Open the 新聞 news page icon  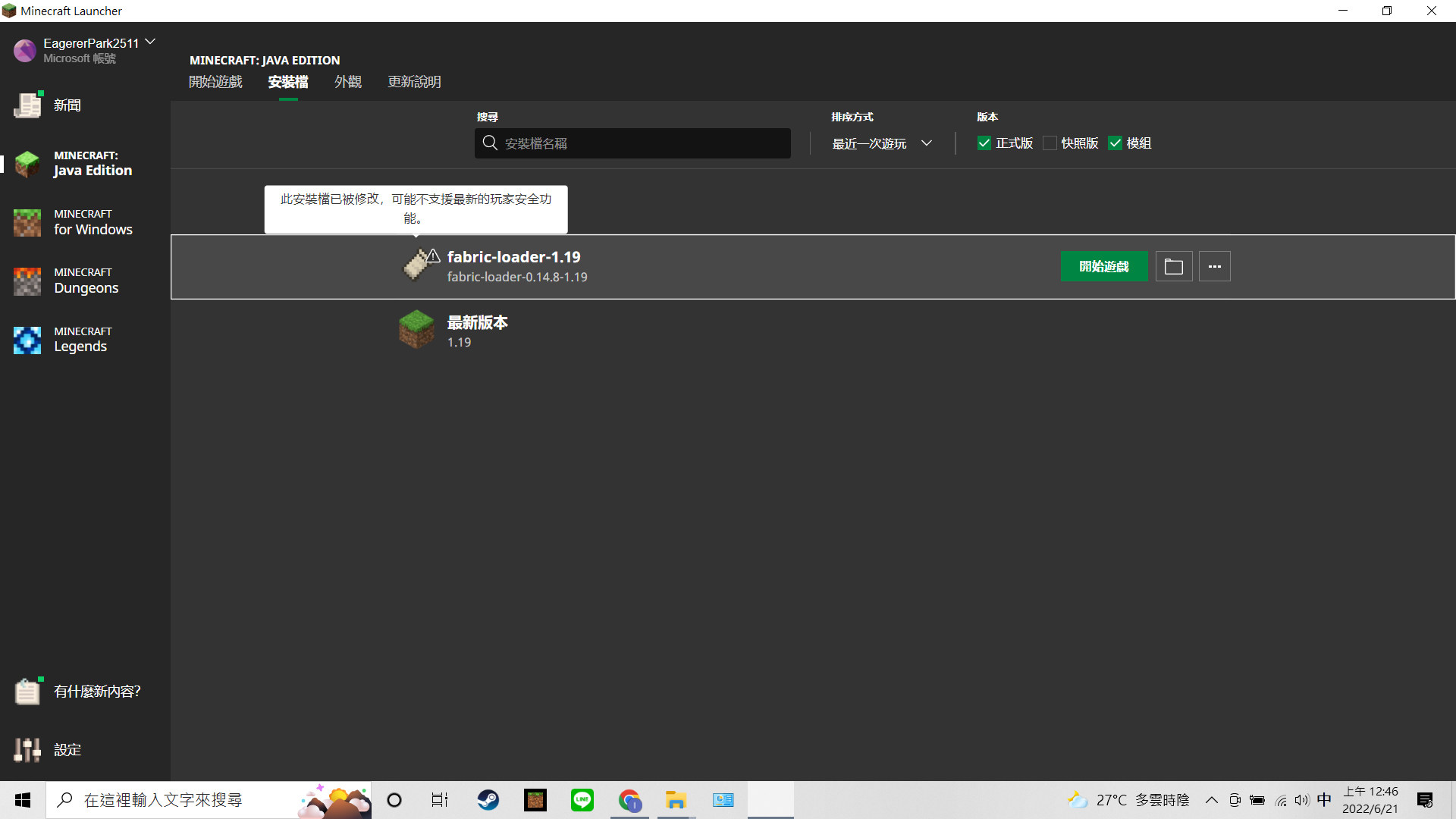27,105
